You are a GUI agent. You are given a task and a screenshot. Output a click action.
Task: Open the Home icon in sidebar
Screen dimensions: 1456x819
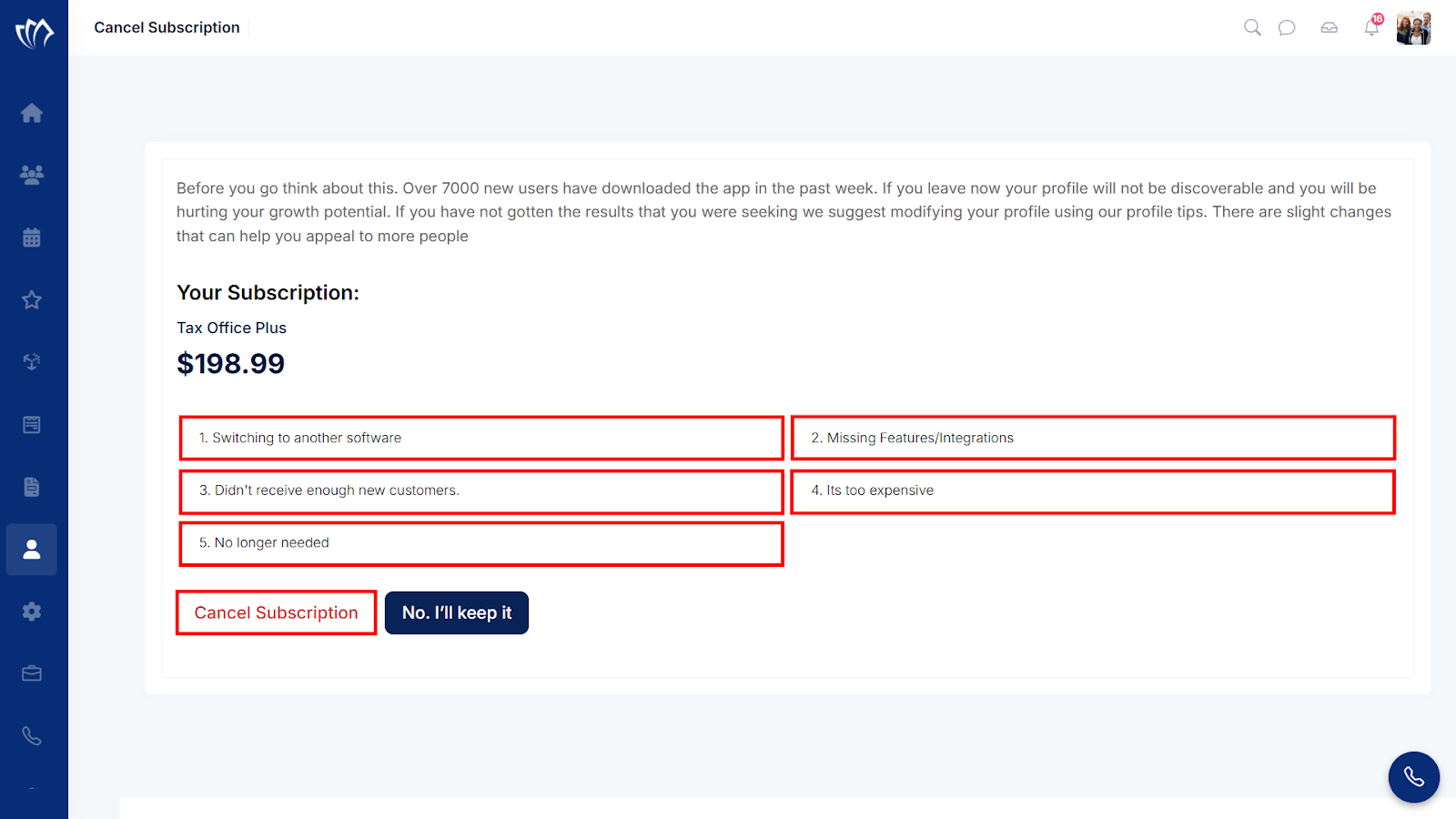coord(32,113)
